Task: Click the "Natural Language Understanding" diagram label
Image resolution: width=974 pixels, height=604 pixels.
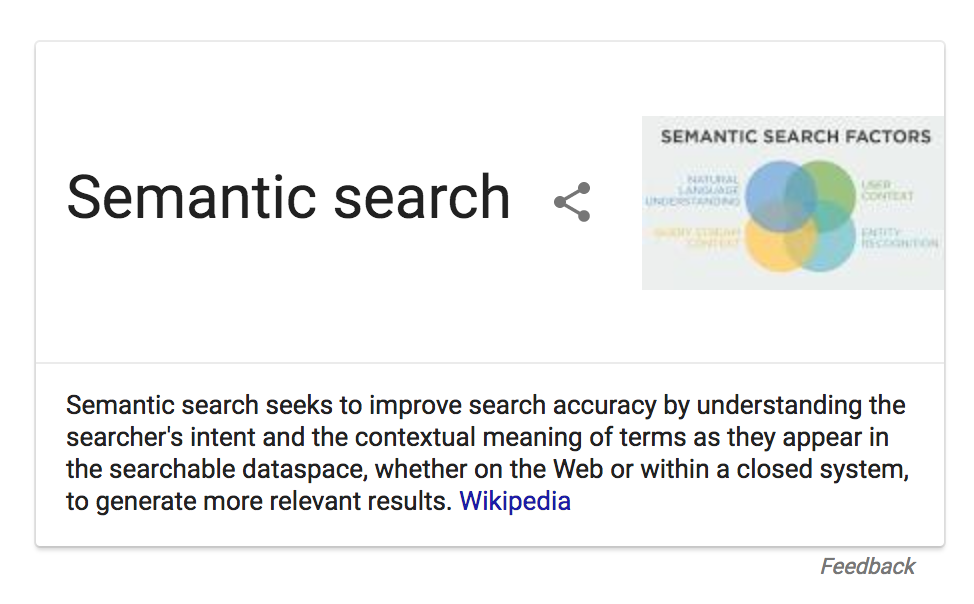Action: [x=693, y=190]
